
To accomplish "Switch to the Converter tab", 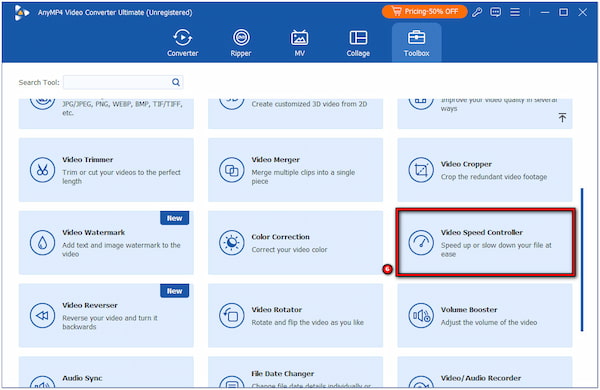I will click(x=183, y=43).
